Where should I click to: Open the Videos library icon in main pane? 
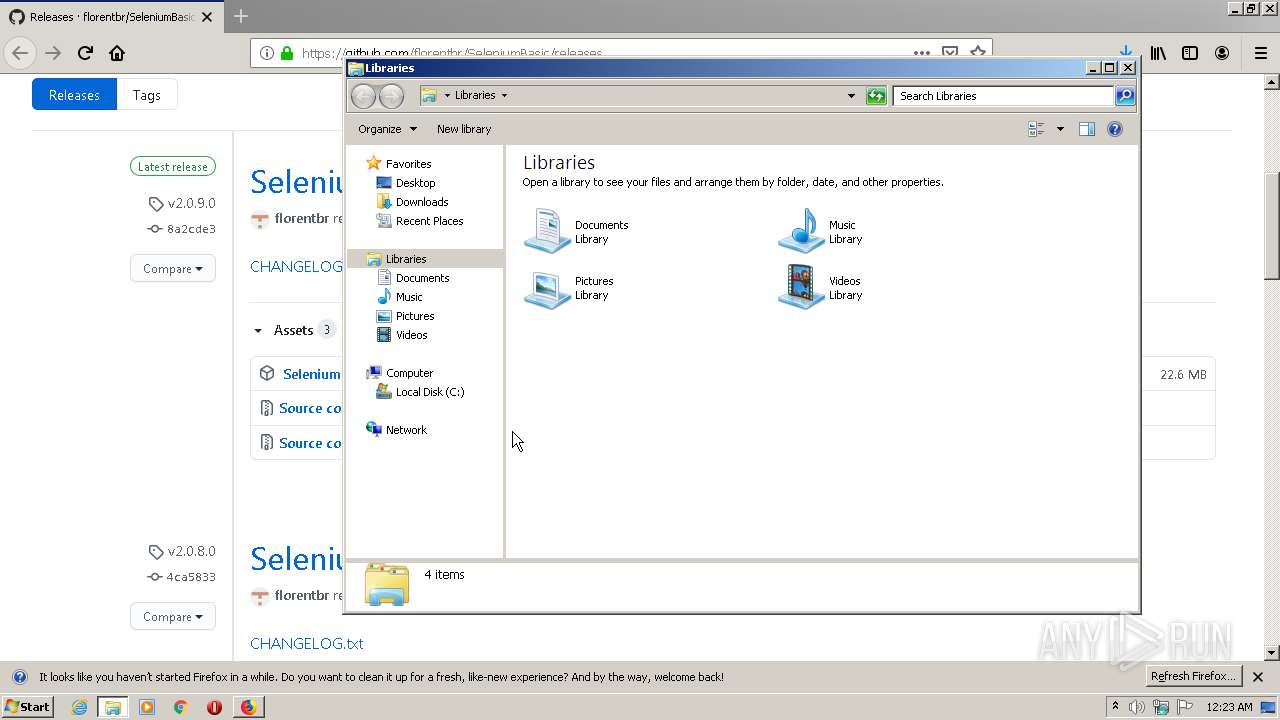801,288
